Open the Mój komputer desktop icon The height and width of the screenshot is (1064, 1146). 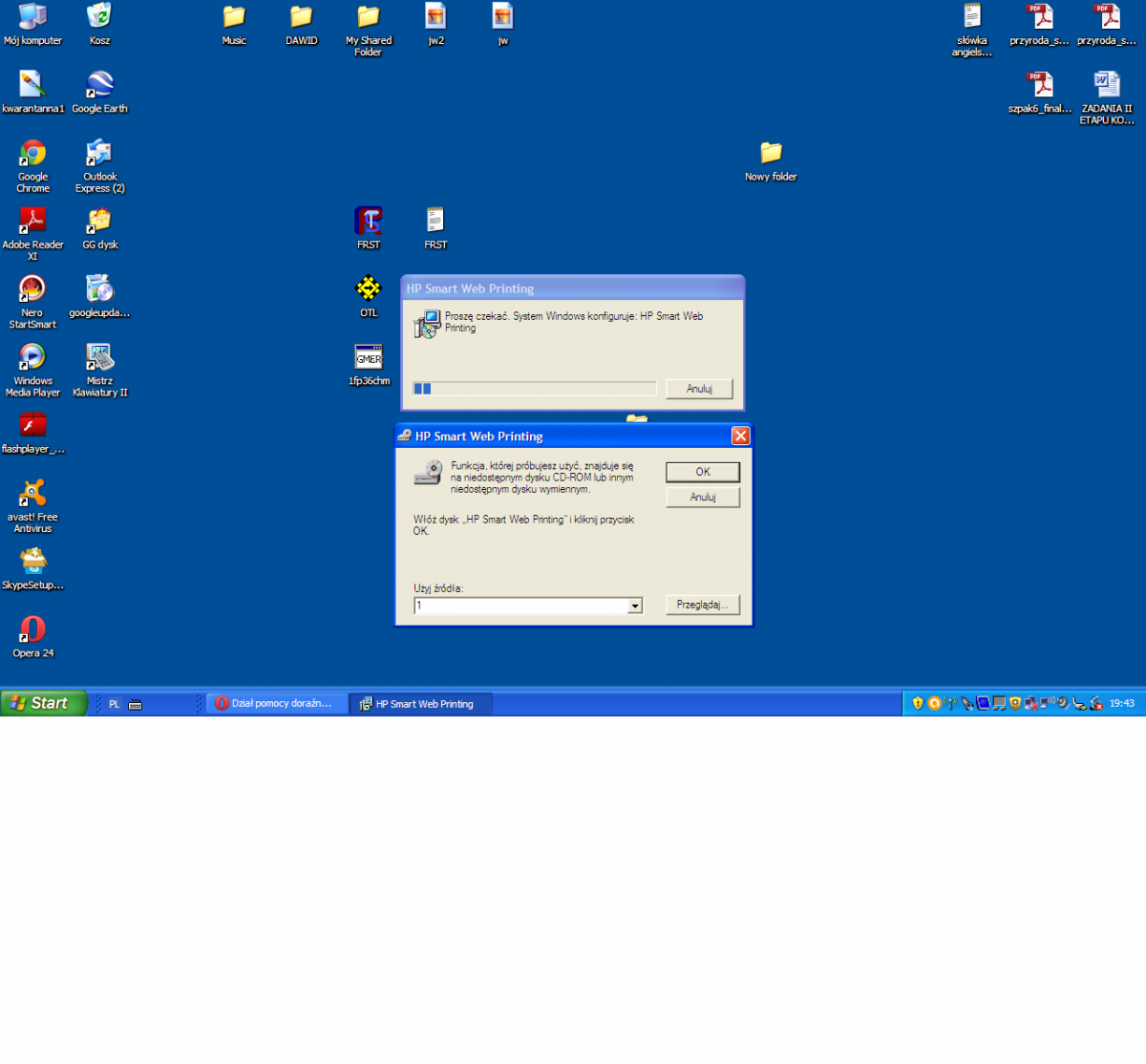[32, 25]
